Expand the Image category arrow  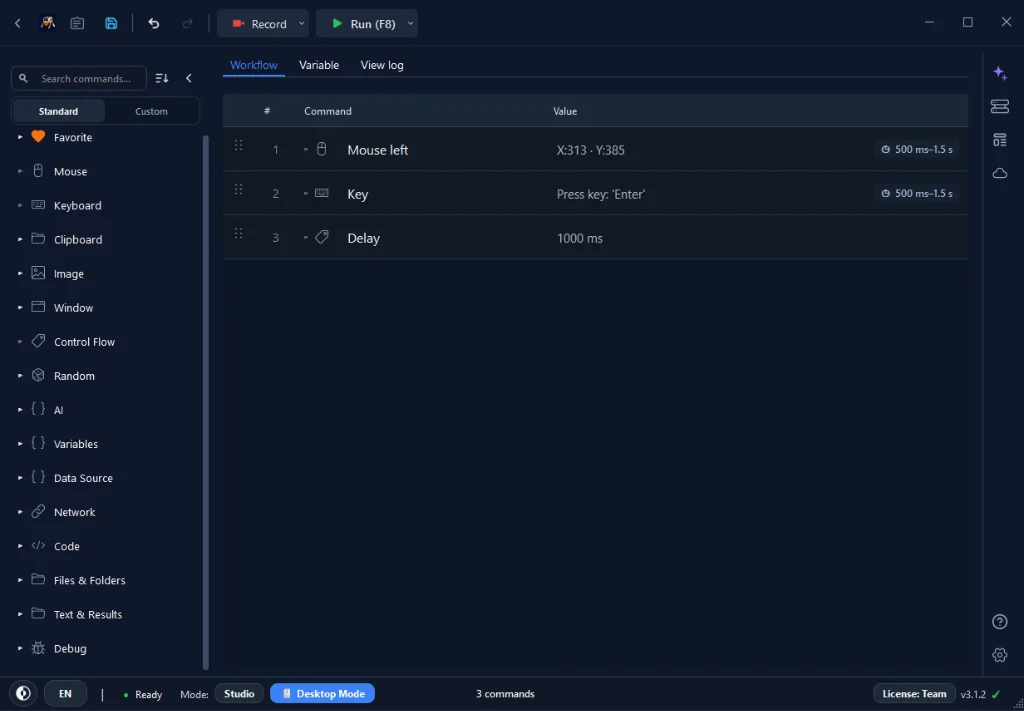[x=20, y=274]
